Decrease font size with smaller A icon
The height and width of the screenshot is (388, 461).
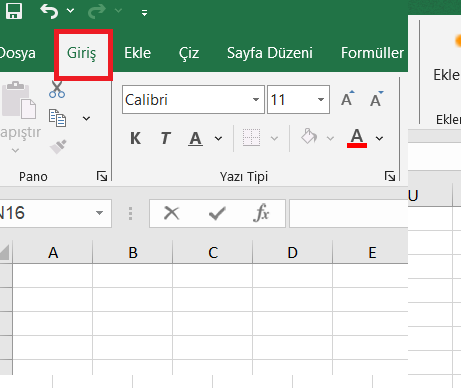coord(377,99)
